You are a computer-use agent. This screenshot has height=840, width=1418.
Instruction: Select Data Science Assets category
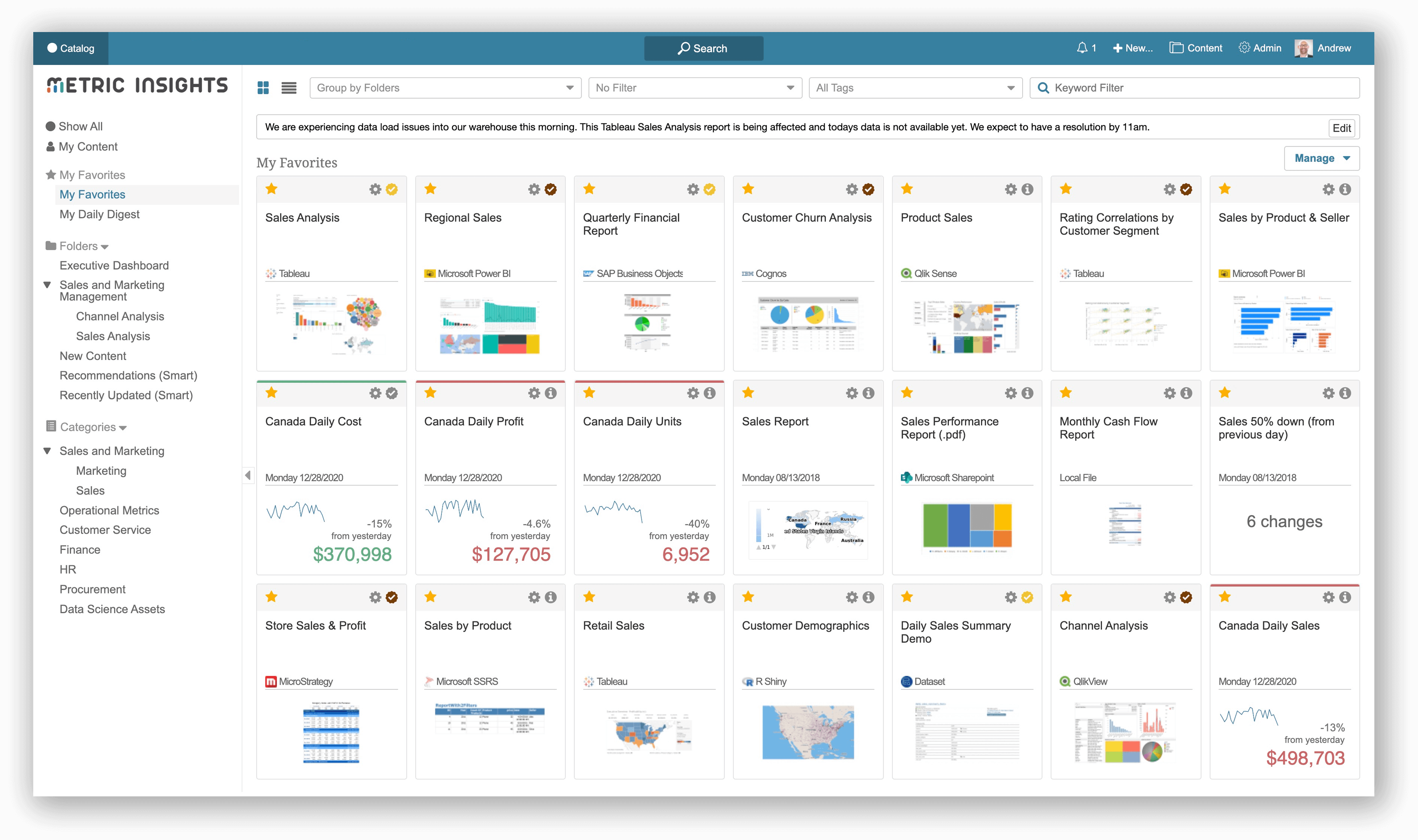[112, 609]
